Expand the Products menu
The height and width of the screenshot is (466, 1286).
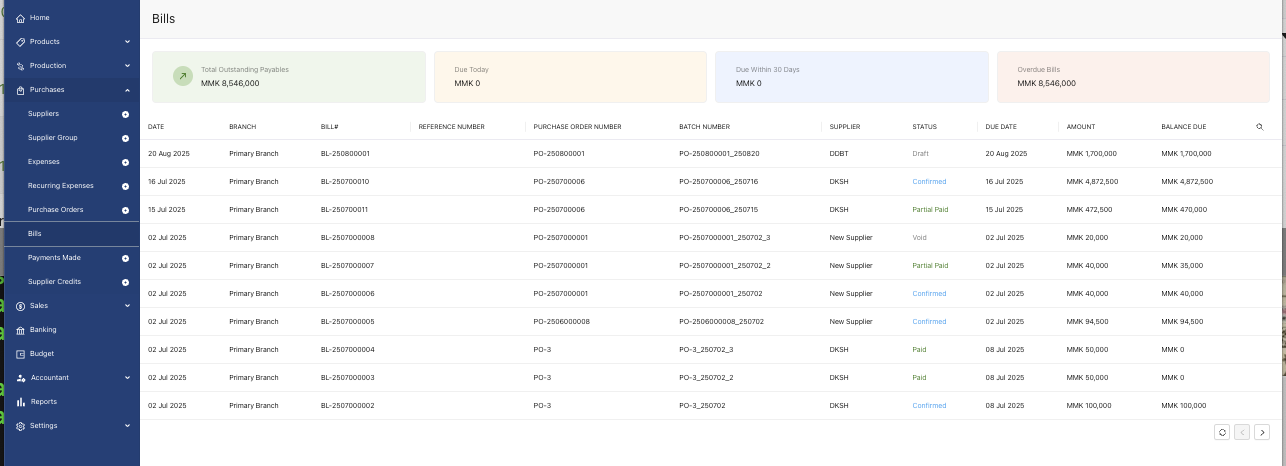point(127,42)
